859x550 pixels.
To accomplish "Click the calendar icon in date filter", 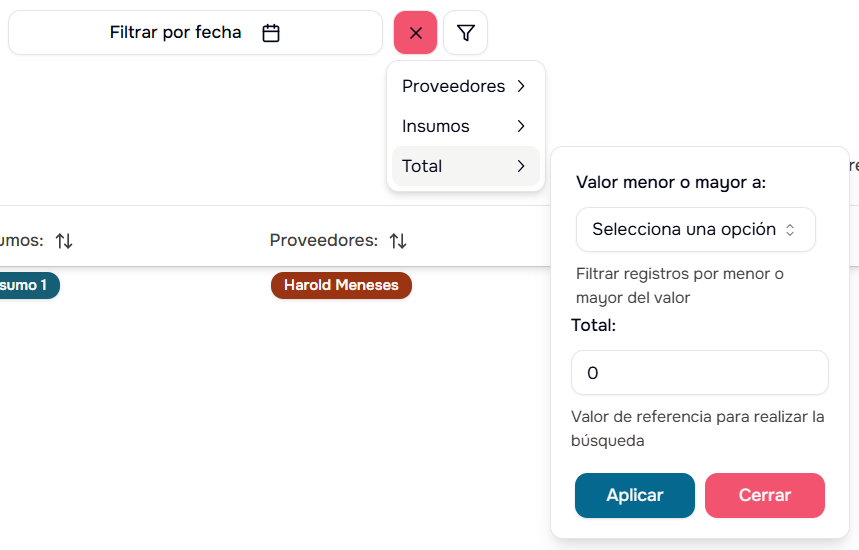I will 271,33.
